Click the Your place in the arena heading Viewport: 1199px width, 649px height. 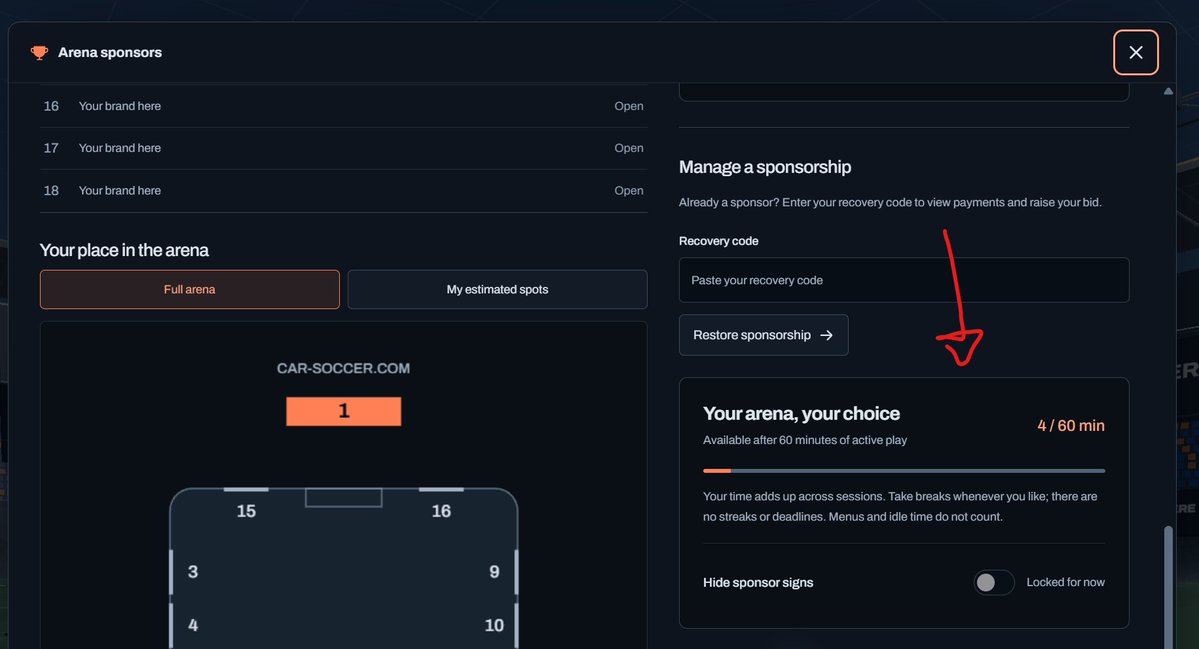[124, 250]
